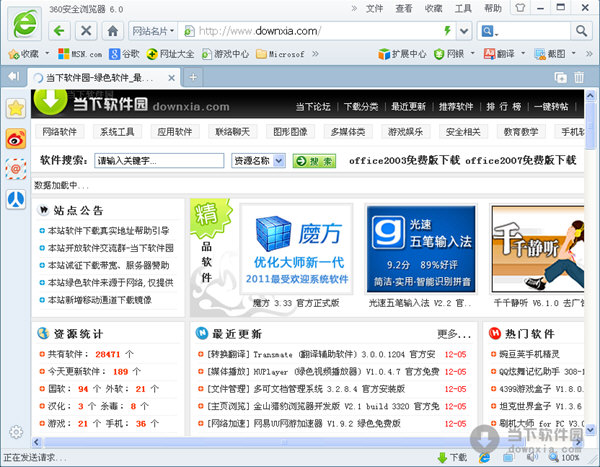Open the mail @ sidebar icon
Screen dimensions: 600x467
pos(16,169)
